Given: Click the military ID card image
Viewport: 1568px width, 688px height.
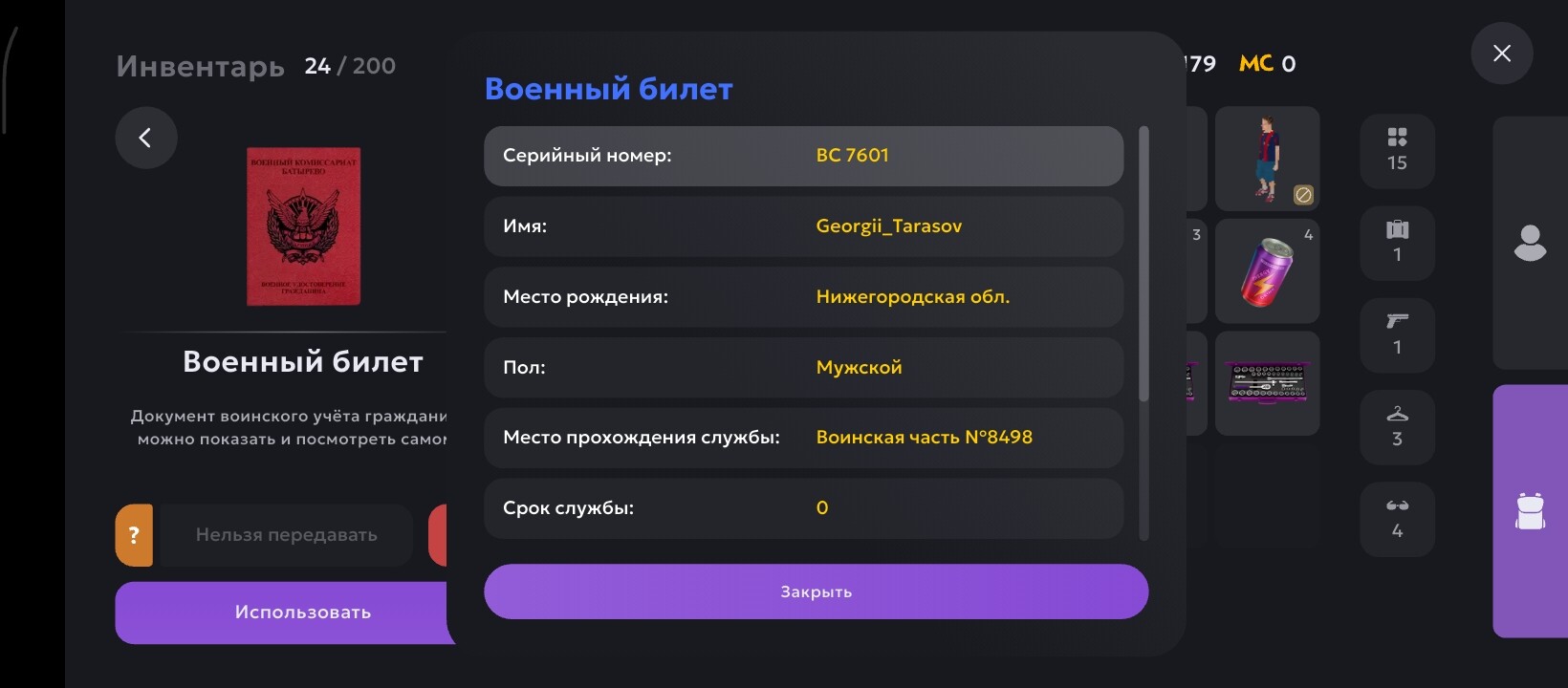Looking at the screenshot, I should point(303,226).
